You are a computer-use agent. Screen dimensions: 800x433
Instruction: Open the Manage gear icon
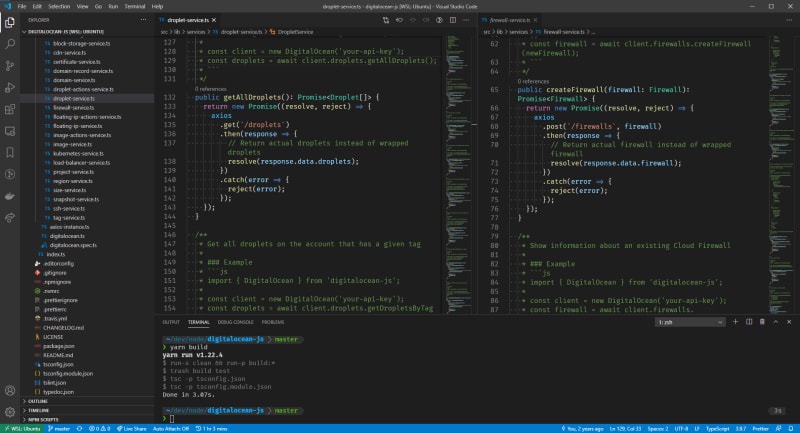(x=10, y=412)
